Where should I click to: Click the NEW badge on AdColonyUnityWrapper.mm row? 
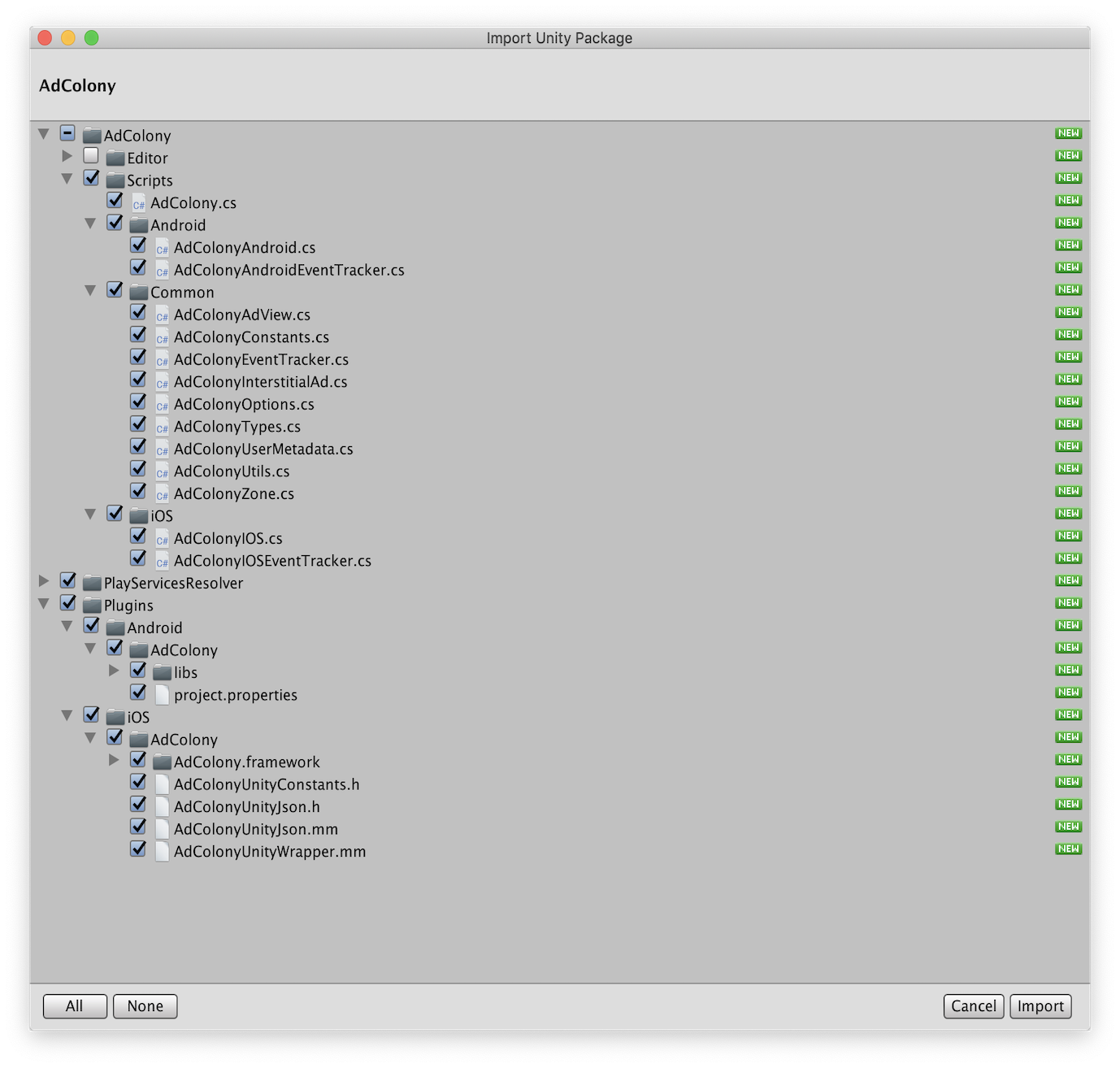click(1068, 849)
